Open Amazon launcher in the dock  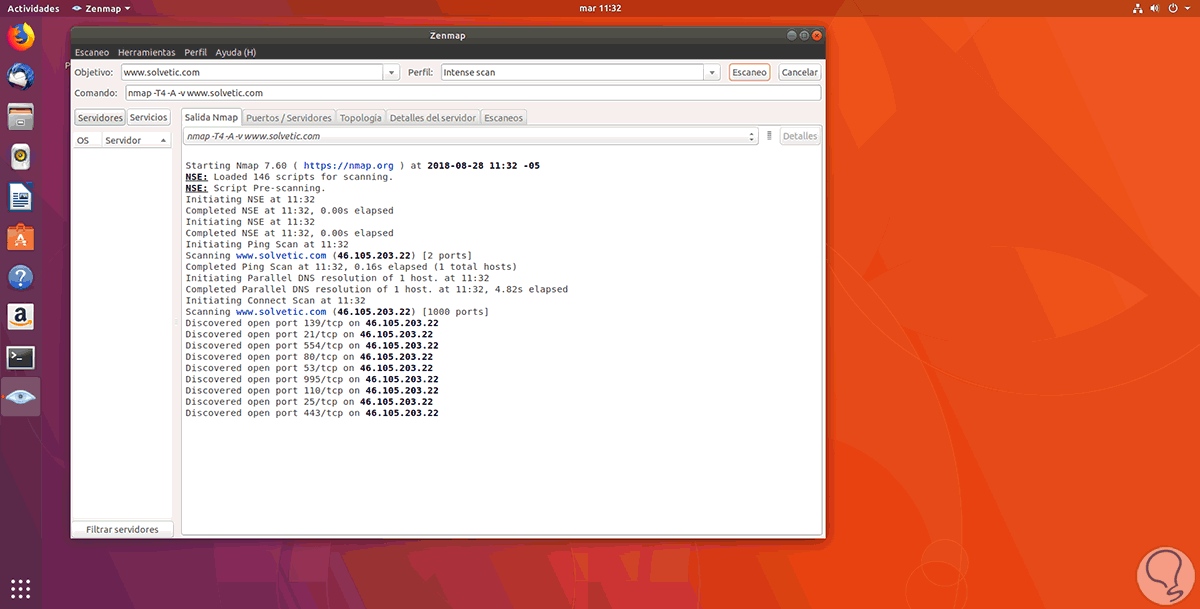point(21,317)
